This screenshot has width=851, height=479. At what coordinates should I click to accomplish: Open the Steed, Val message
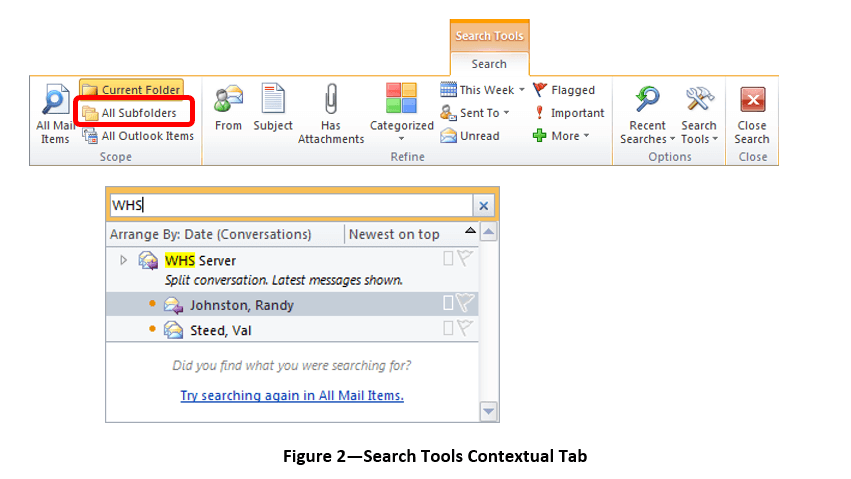(x=292, y=330)
